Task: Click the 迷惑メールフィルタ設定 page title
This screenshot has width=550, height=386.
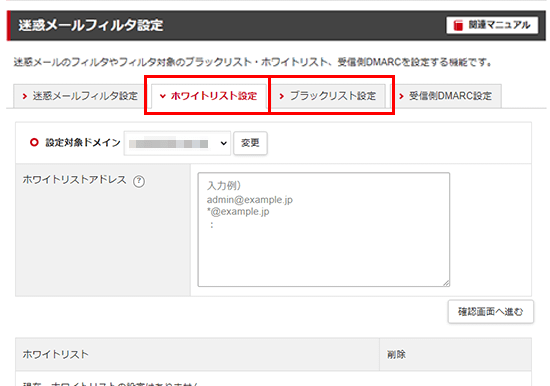Action: click(91, 25)
